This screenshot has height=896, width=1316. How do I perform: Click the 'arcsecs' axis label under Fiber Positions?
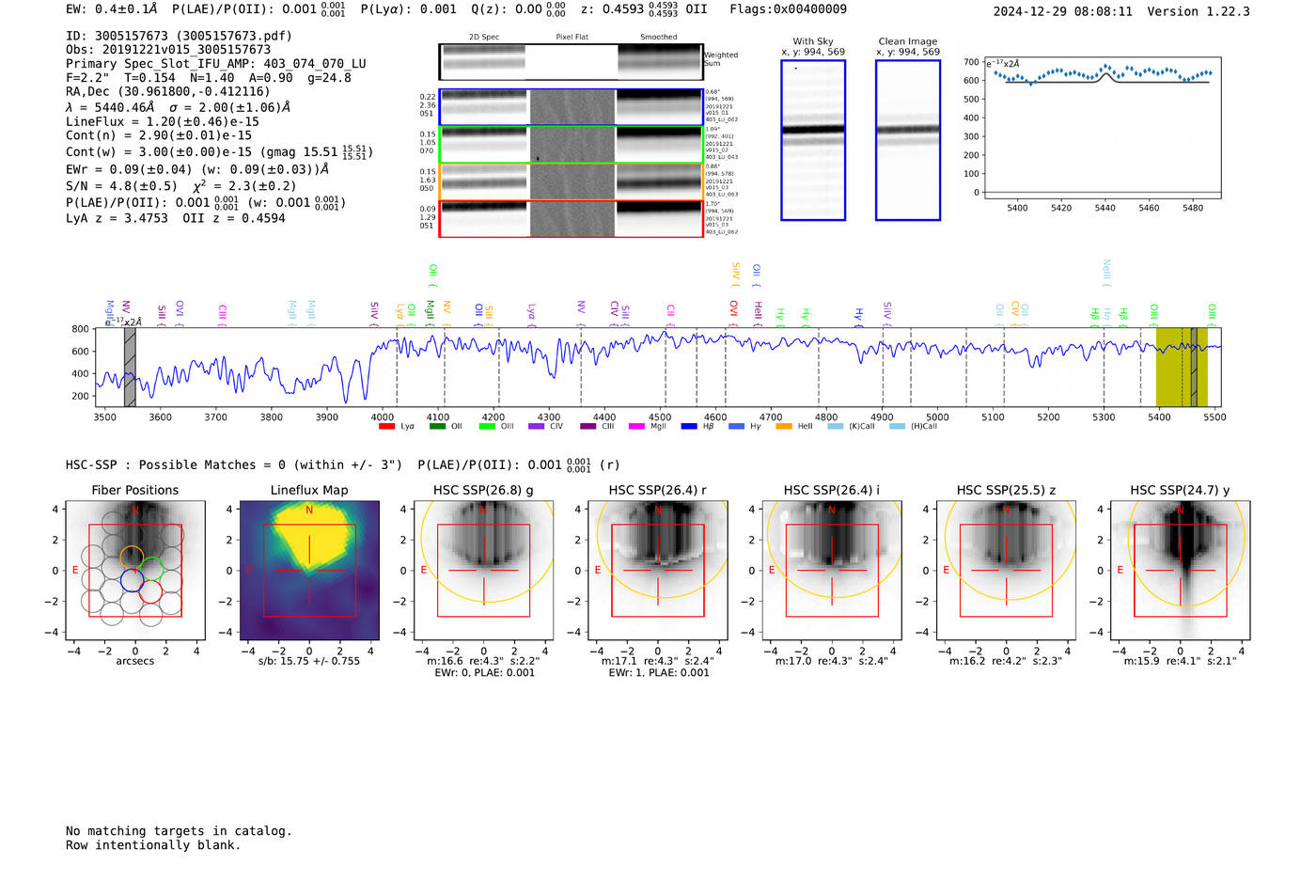pos(135,661)
